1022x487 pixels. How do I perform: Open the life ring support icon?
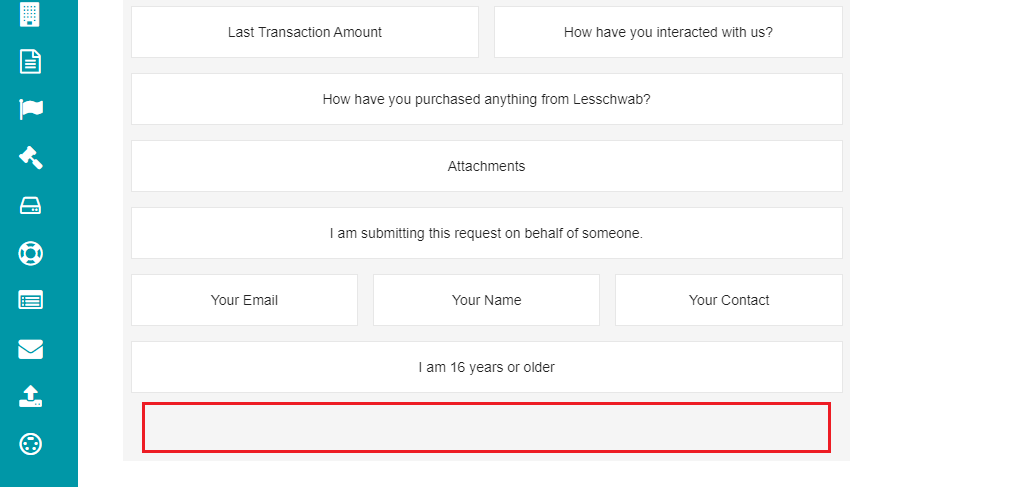[x=31, y=253]
